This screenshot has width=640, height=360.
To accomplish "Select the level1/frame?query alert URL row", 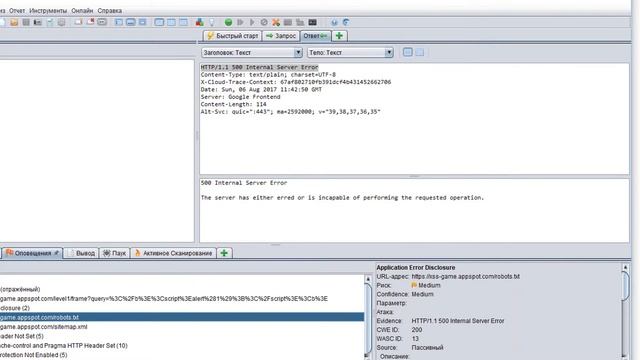I will coord(182,299).
